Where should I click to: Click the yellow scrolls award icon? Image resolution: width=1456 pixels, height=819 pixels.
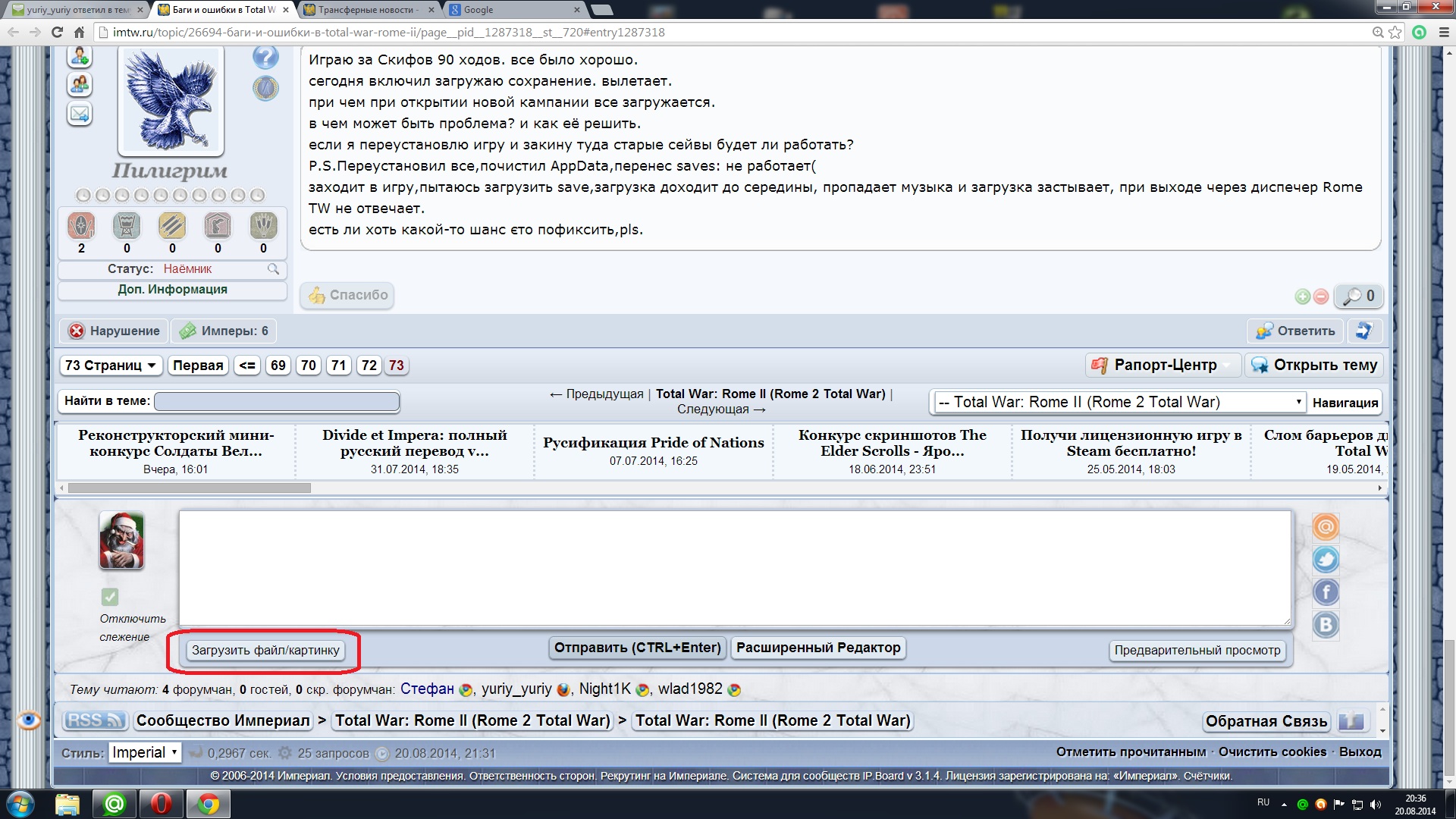click(172, 225)
